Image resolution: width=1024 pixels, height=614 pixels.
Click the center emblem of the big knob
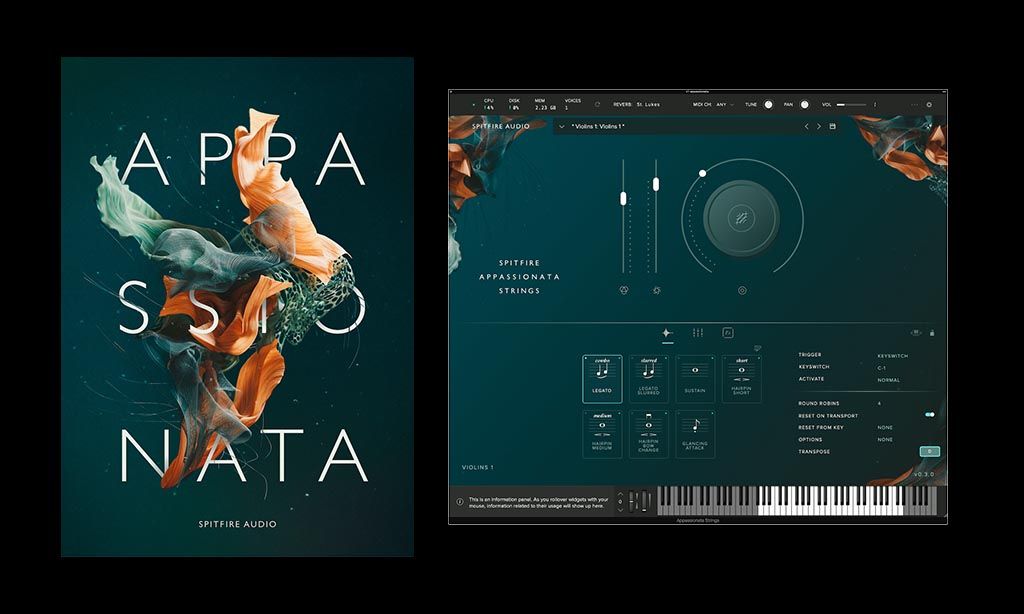[x=742, y=218]
